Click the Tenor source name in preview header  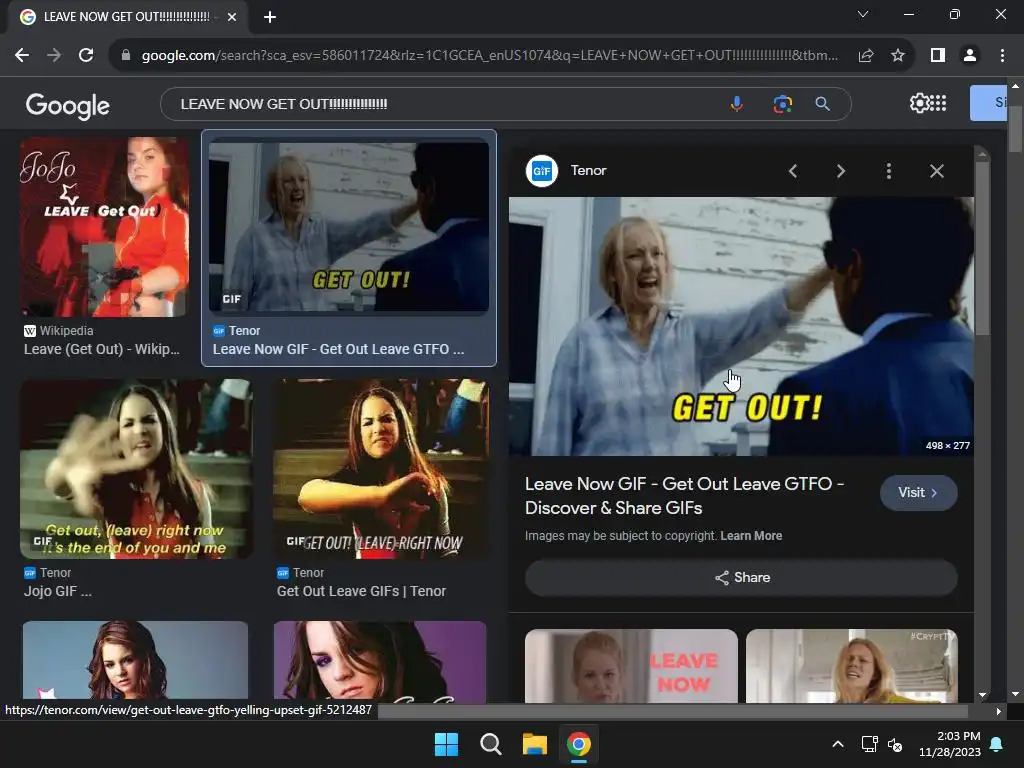pyautogui.click(x=588, y=170)
